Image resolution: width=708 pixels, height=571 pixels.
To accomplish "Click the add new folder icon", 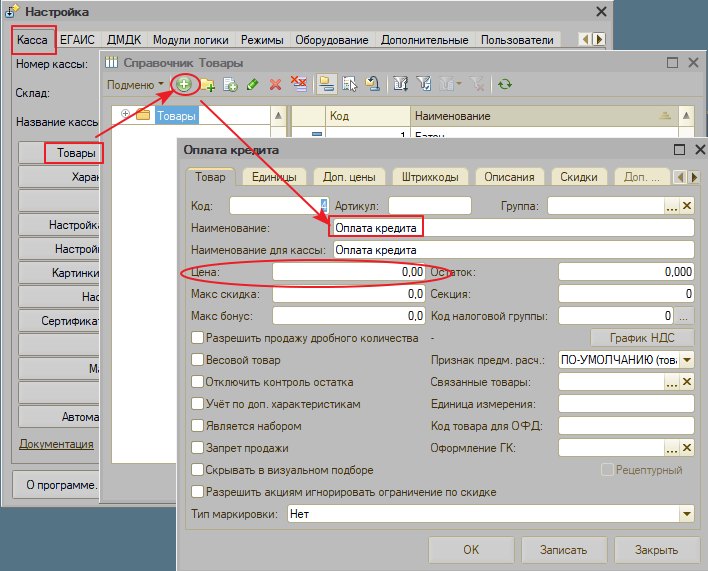I will 208,84.
